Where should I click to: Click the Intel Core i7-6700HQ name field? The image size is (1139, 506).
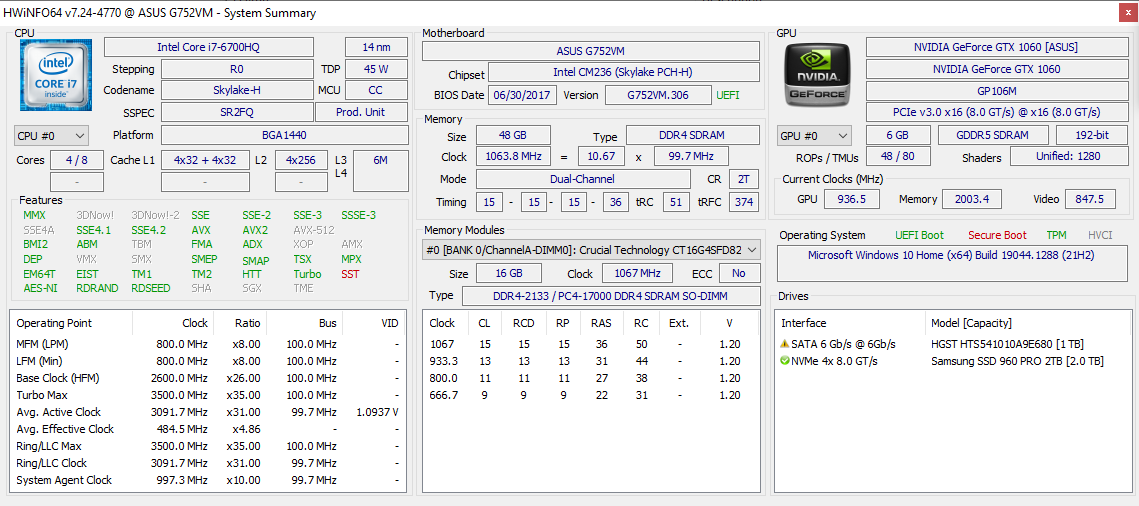pyautogui.click(x=208, y=47)
